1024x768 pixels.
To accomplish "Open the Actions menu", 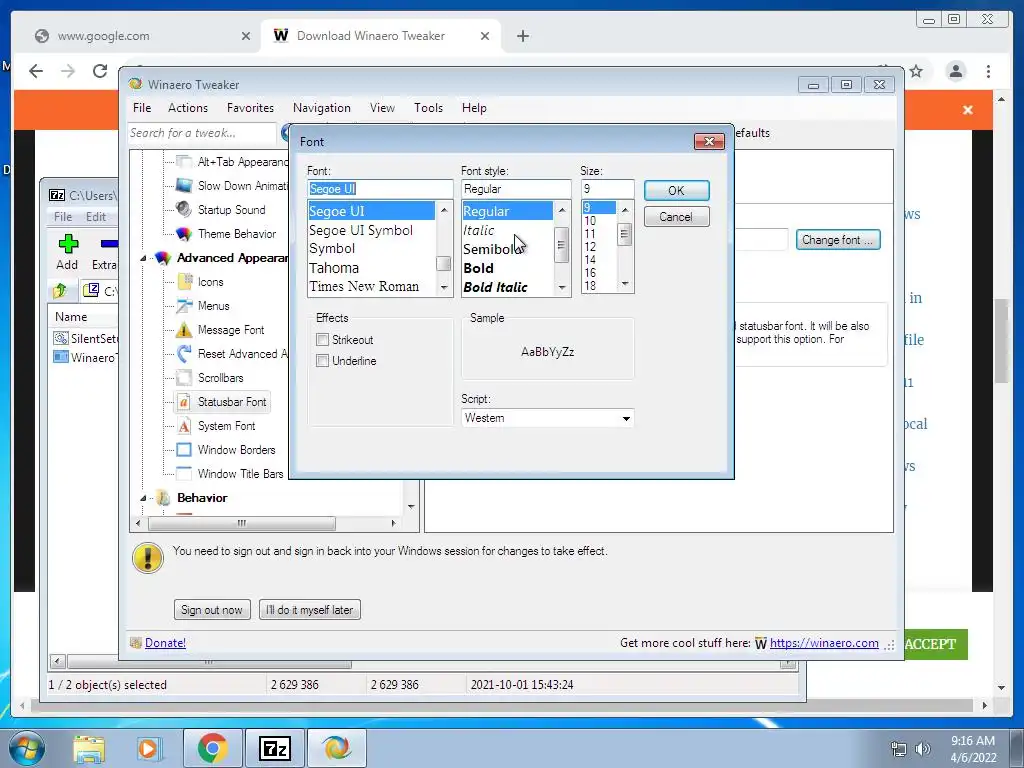I will [188, 108].
